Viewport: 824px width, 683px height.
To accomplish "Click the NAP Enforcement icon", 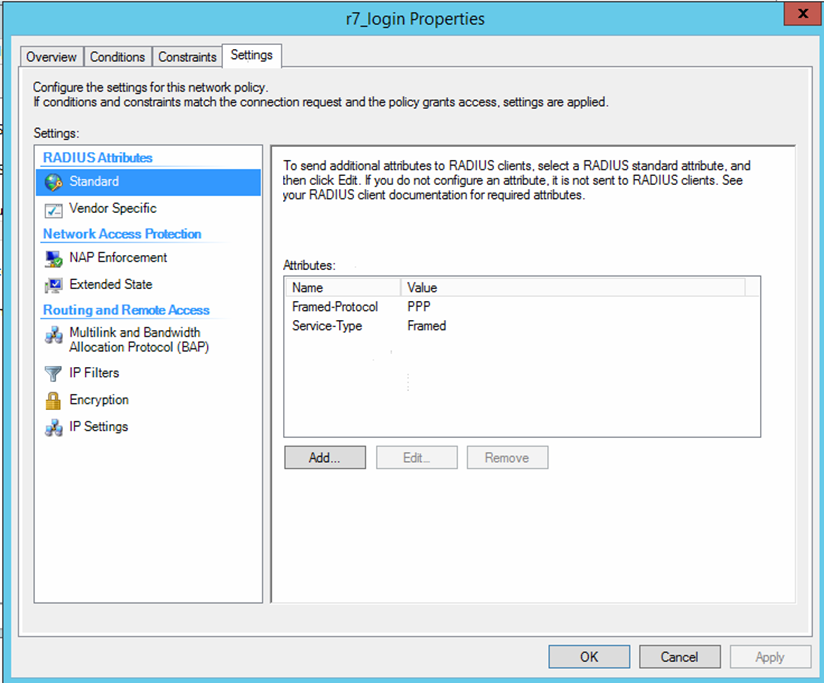I will coord(53,258).
